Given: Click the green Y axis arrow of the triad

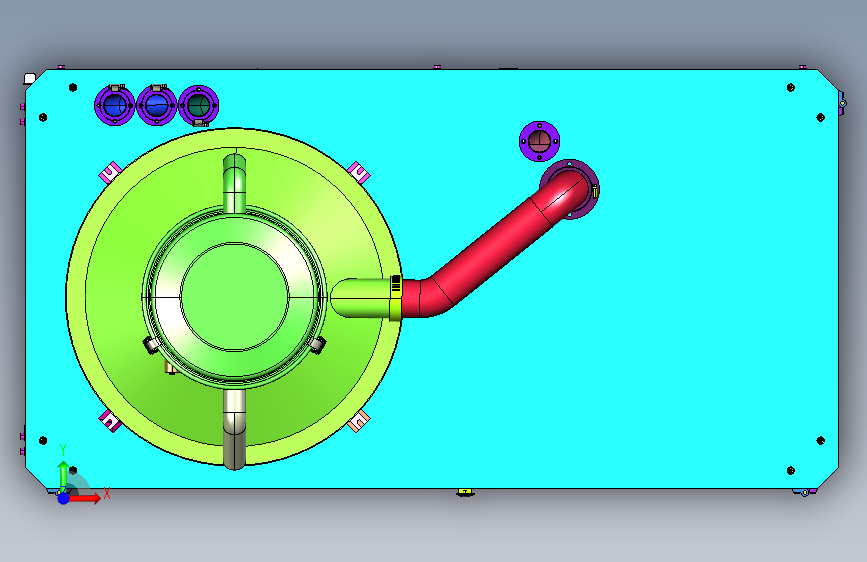Looking at the screenshot, I should point(64,475).
